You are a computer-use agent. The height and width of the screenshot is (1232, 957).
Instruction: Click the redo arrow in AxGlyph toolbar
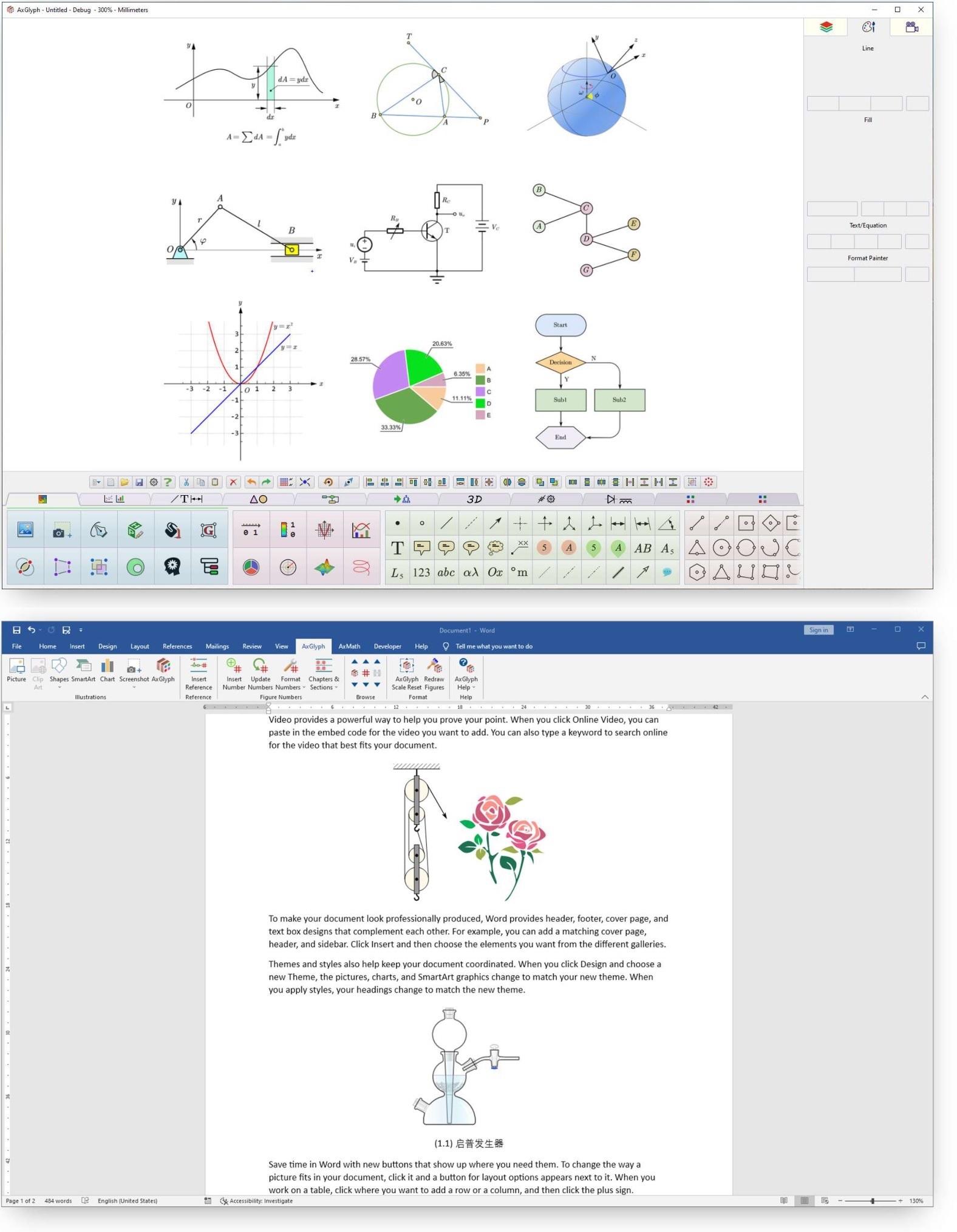click(266, 482)
